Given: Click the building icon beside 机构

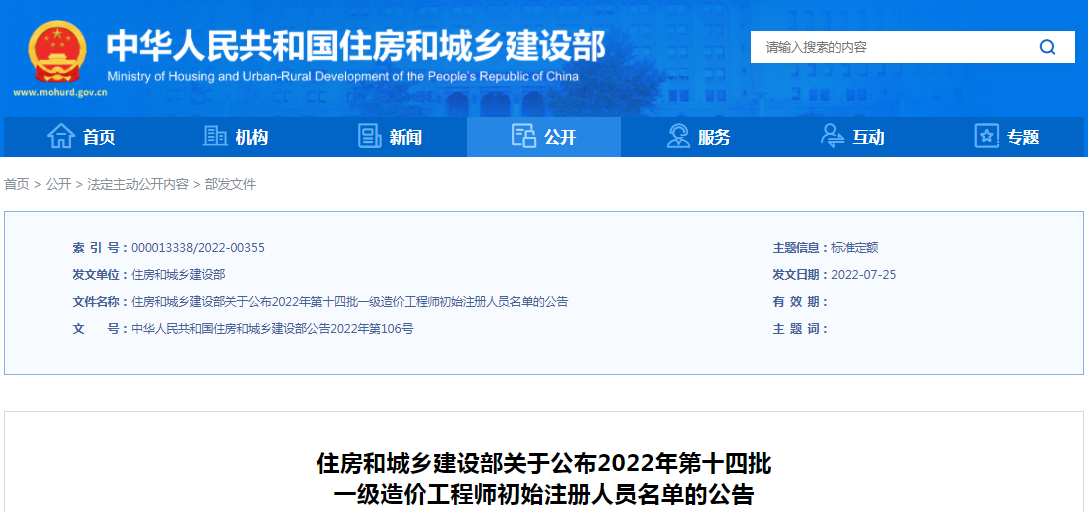Looking at the screenshot, I should click(x=215, y=136).
